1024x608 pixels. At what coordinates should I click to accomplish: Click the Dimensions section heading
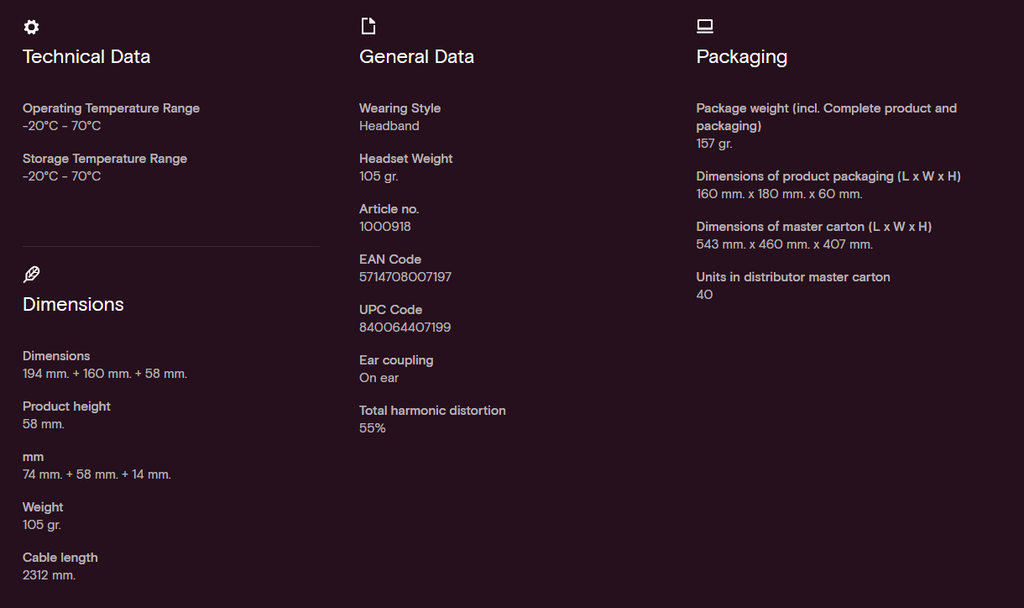[73, 304]
